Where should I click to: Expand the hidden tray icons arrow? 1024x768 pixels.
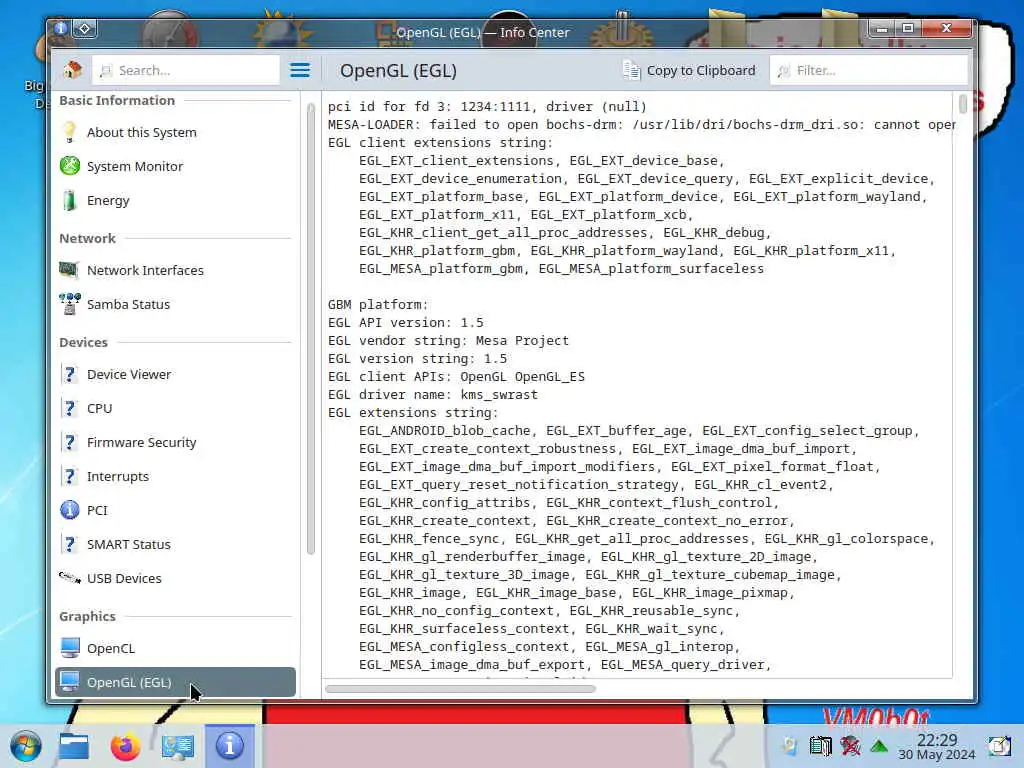[x=879, y=746]
